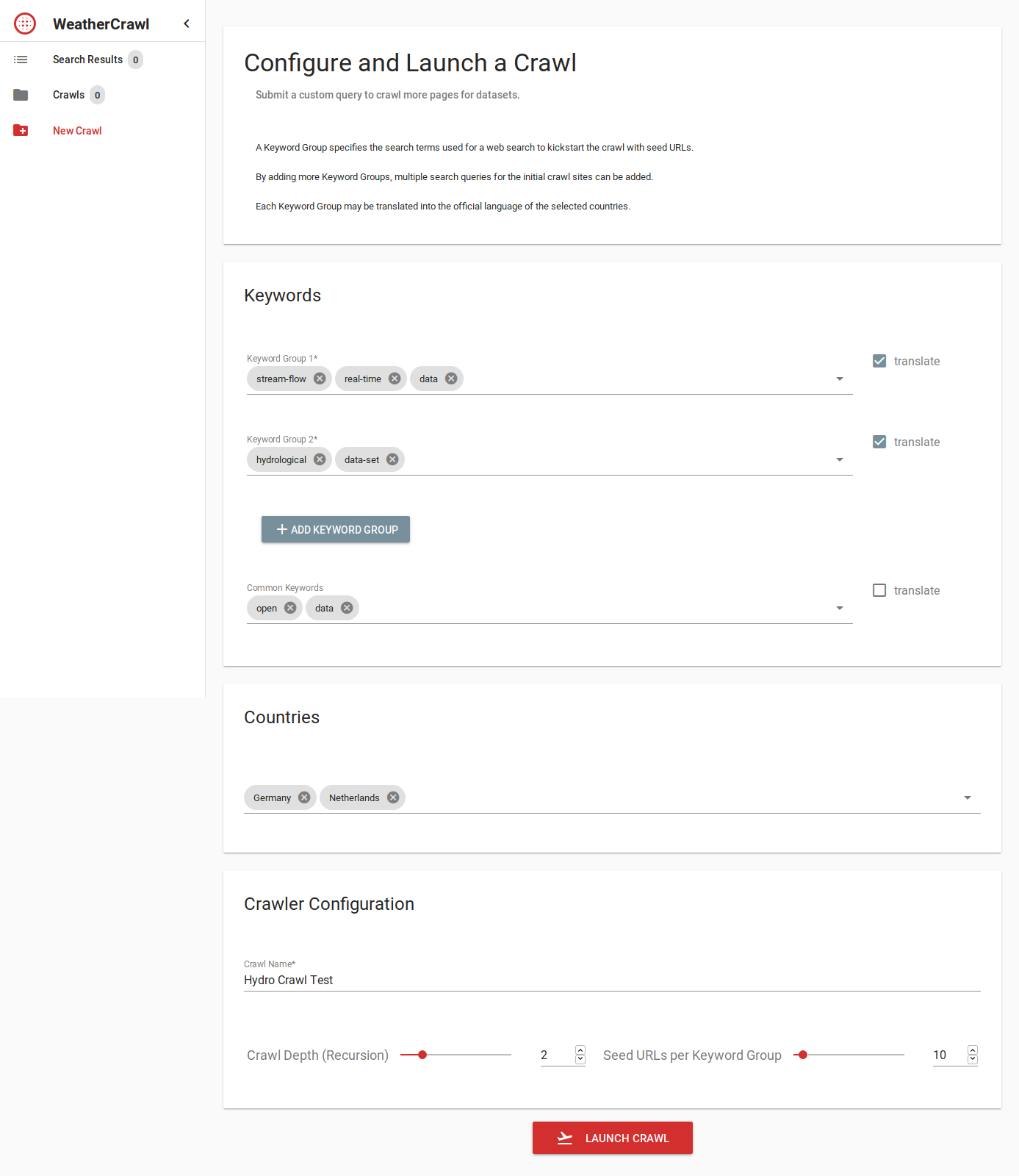Remove the real-time keyword chip

click(395, 379)
